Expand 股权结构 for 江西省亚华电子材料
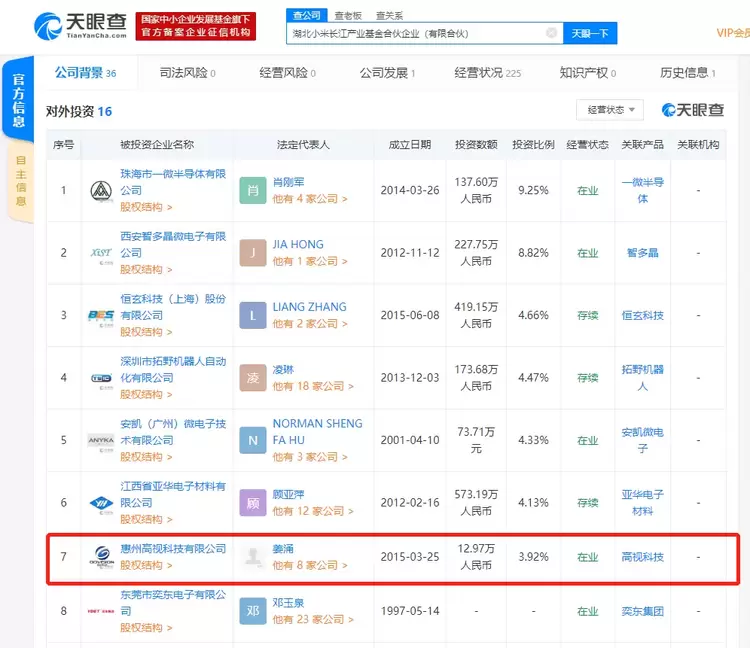This screenshot has width=750, height=648. pos(146,520)
